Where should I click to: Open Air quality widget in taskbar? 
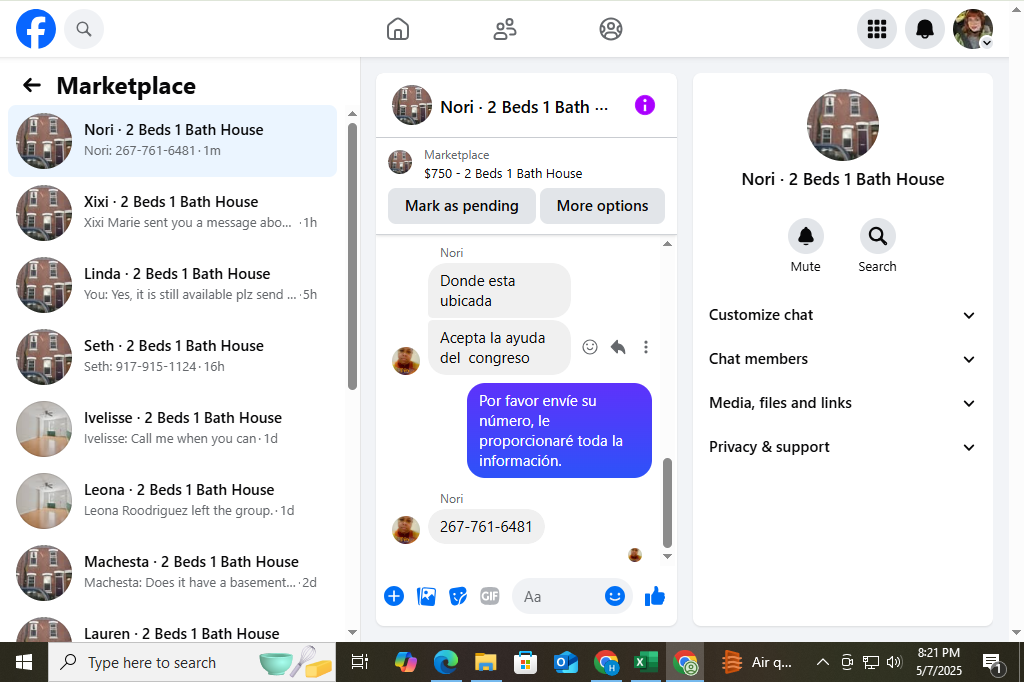(756, 662)
